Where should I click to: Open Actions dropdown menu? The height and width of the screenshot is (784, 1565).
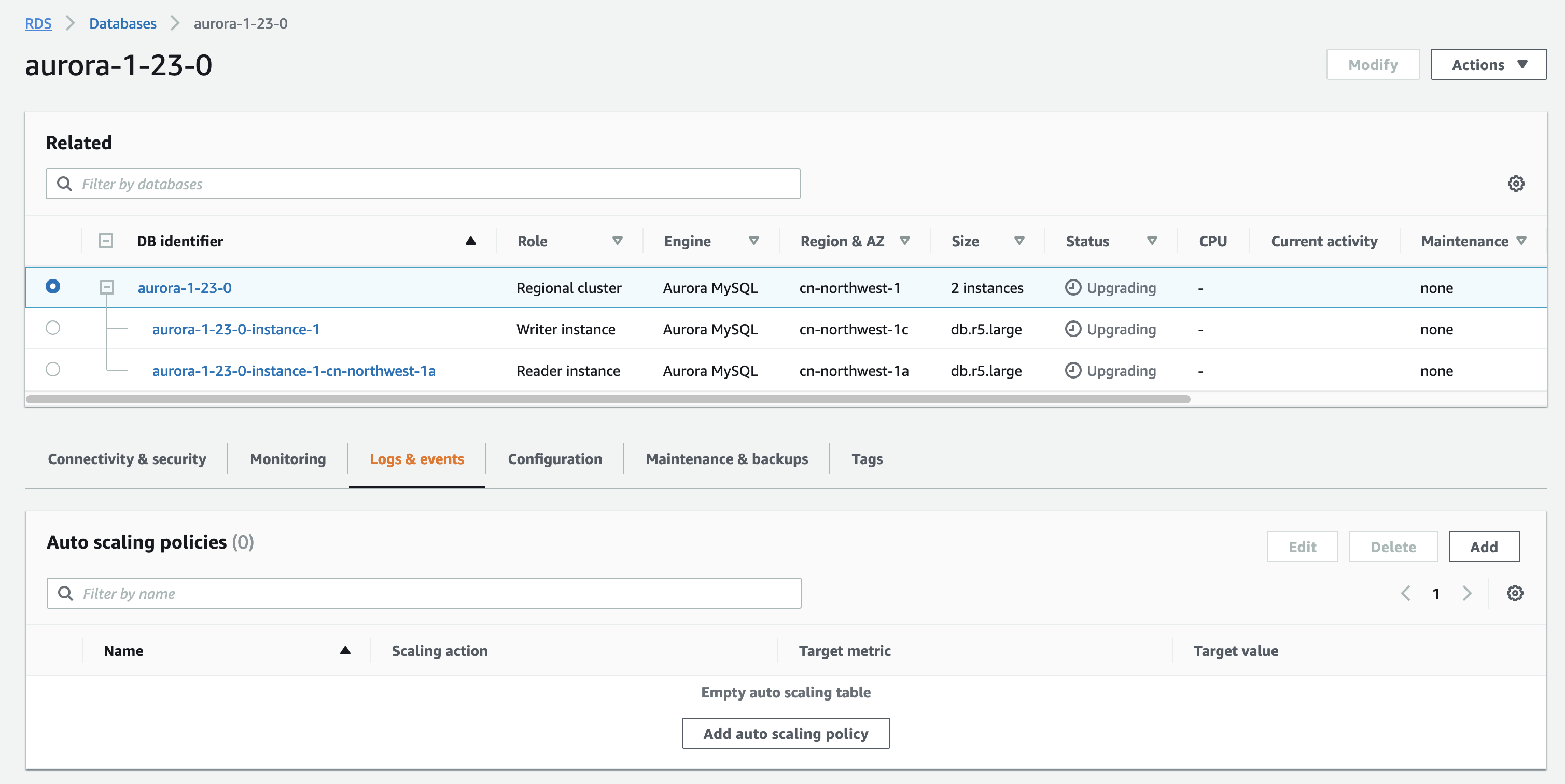click(x=1488, y=64)
